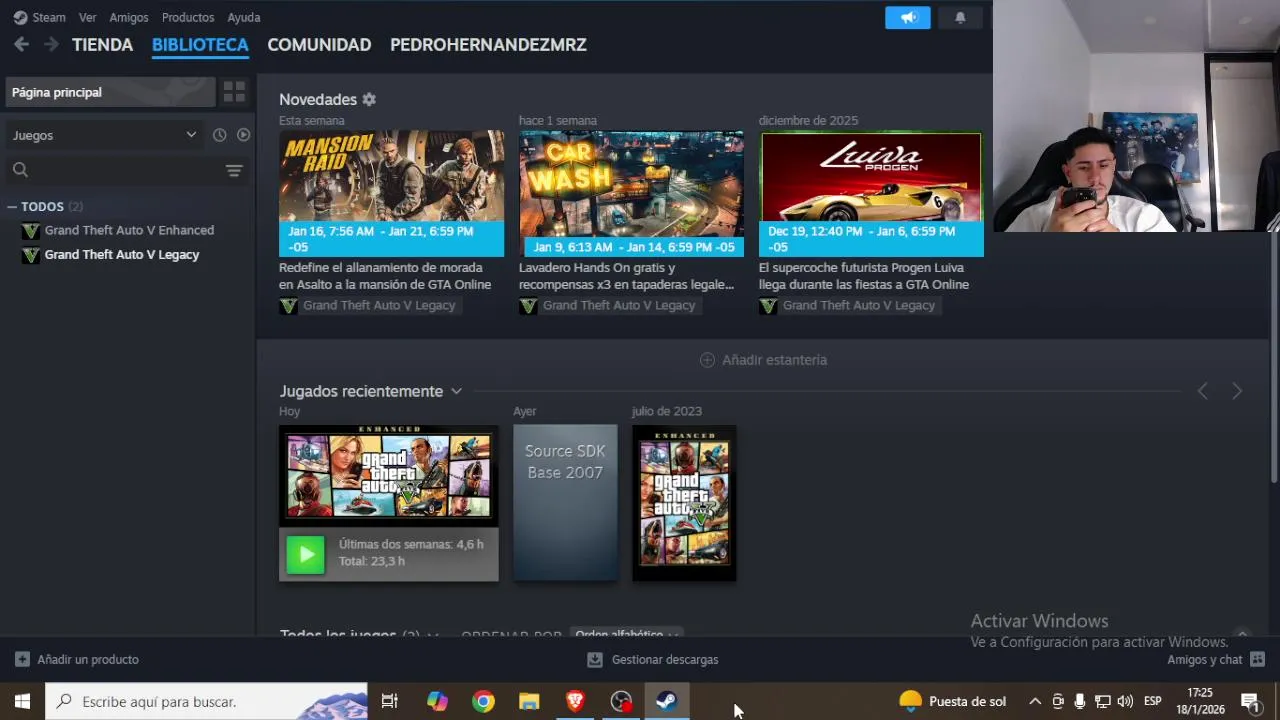The height and width of the screenshot is (720, 1280).
Task: Click the Steam taskbar icon
Action: tap(667, 701)
